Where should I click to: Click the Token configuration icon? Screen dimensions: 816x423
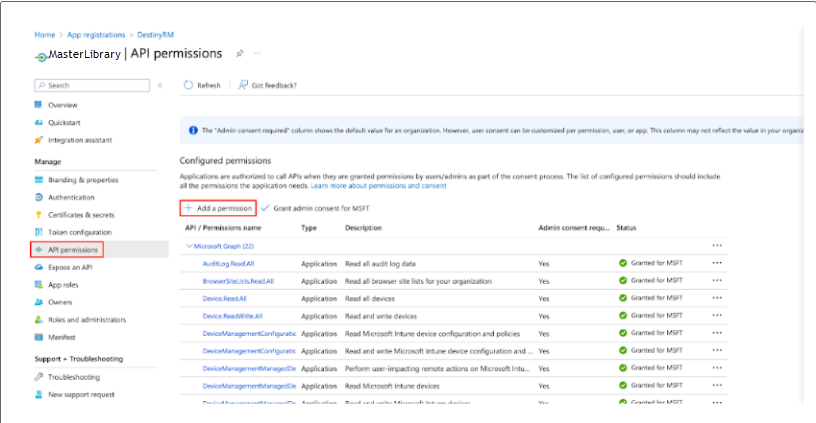(x=39, y=232)
